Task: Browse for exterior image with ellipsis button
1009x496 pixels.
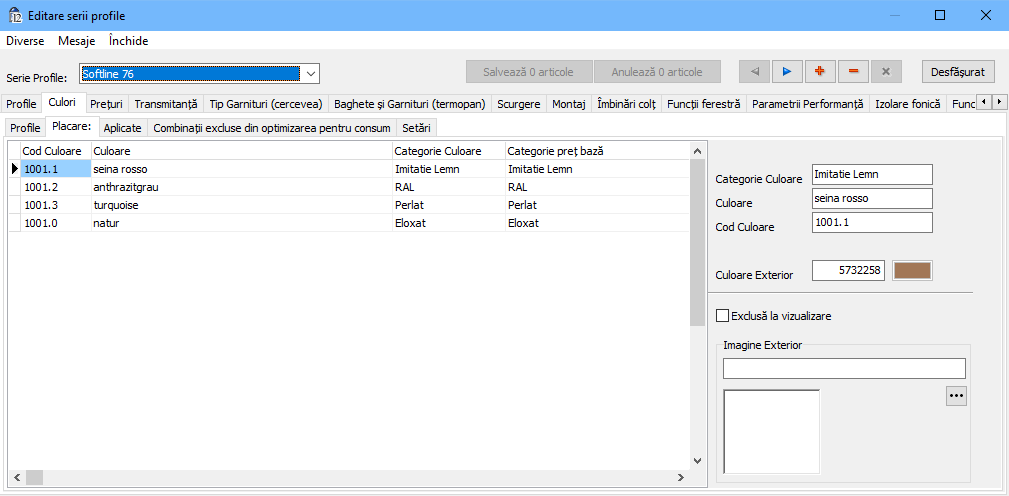Action: [956, 396]
